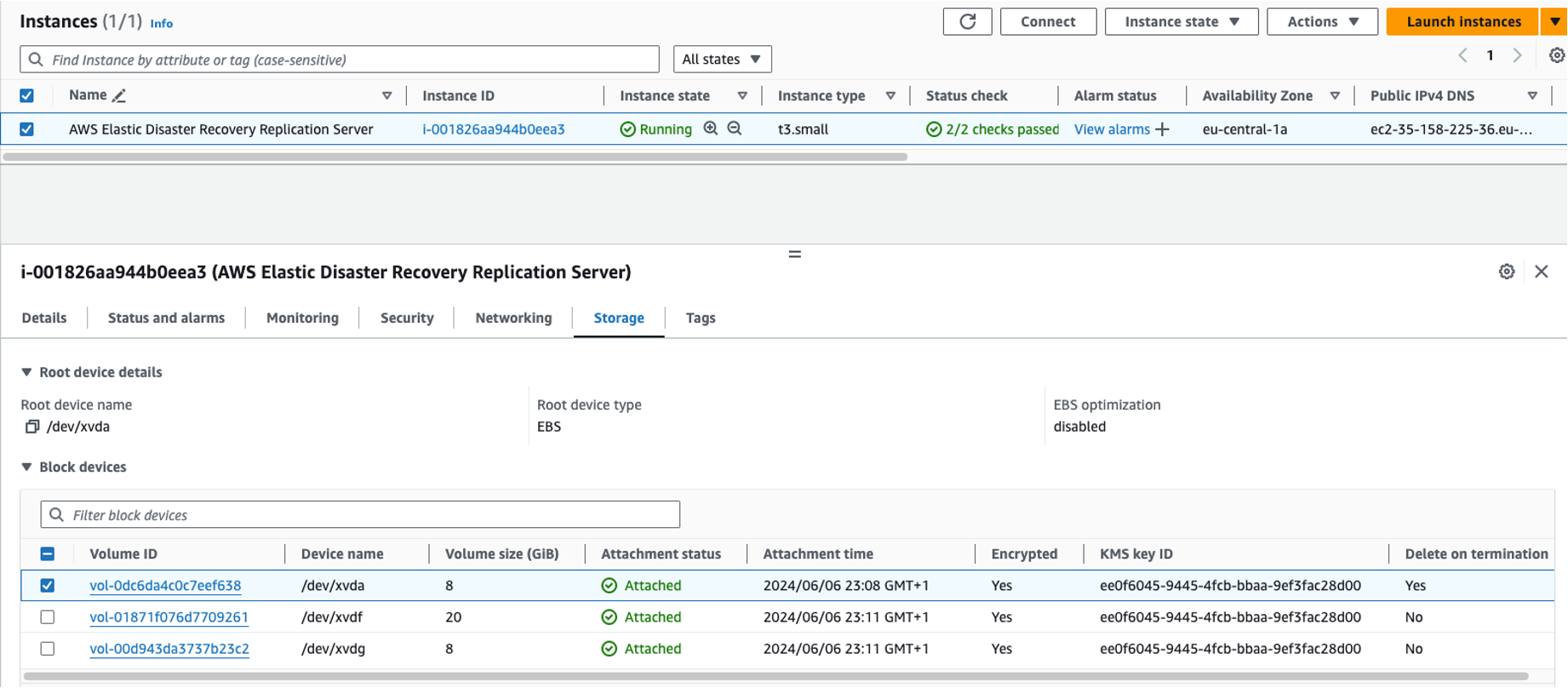Open the Security tab

pos(407,318)
